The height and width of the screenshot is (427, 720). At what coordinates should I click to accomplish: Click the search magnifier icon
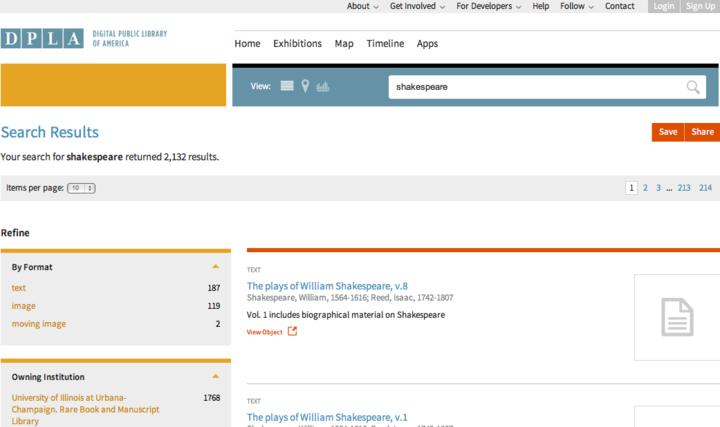click(x=693, y=87)
